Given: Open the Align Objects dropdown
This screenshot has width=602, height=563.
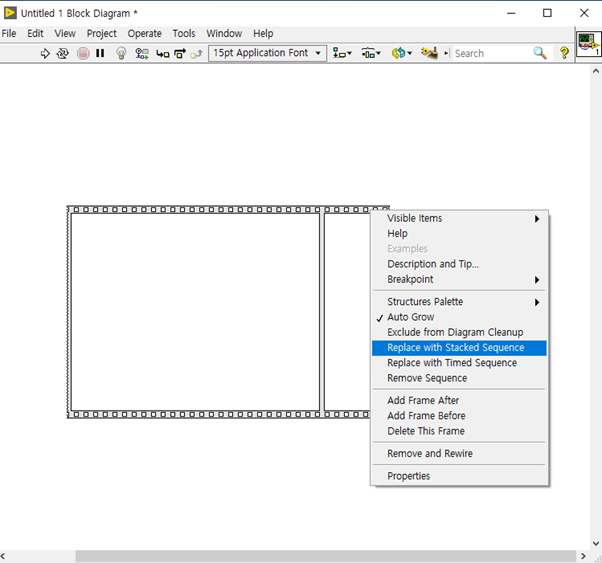Looking at the screenshot, I should tap(342, 53).
